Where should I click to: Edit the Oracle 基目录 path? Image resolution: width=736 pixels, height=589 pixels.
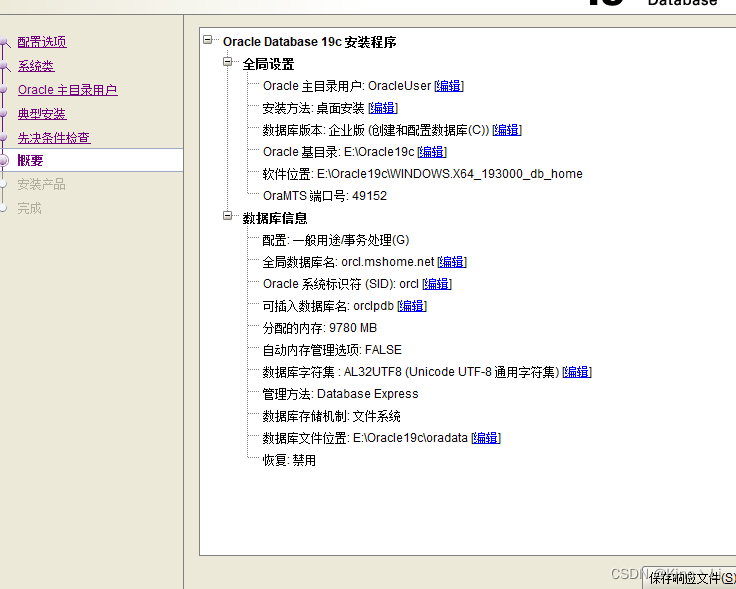432,152
